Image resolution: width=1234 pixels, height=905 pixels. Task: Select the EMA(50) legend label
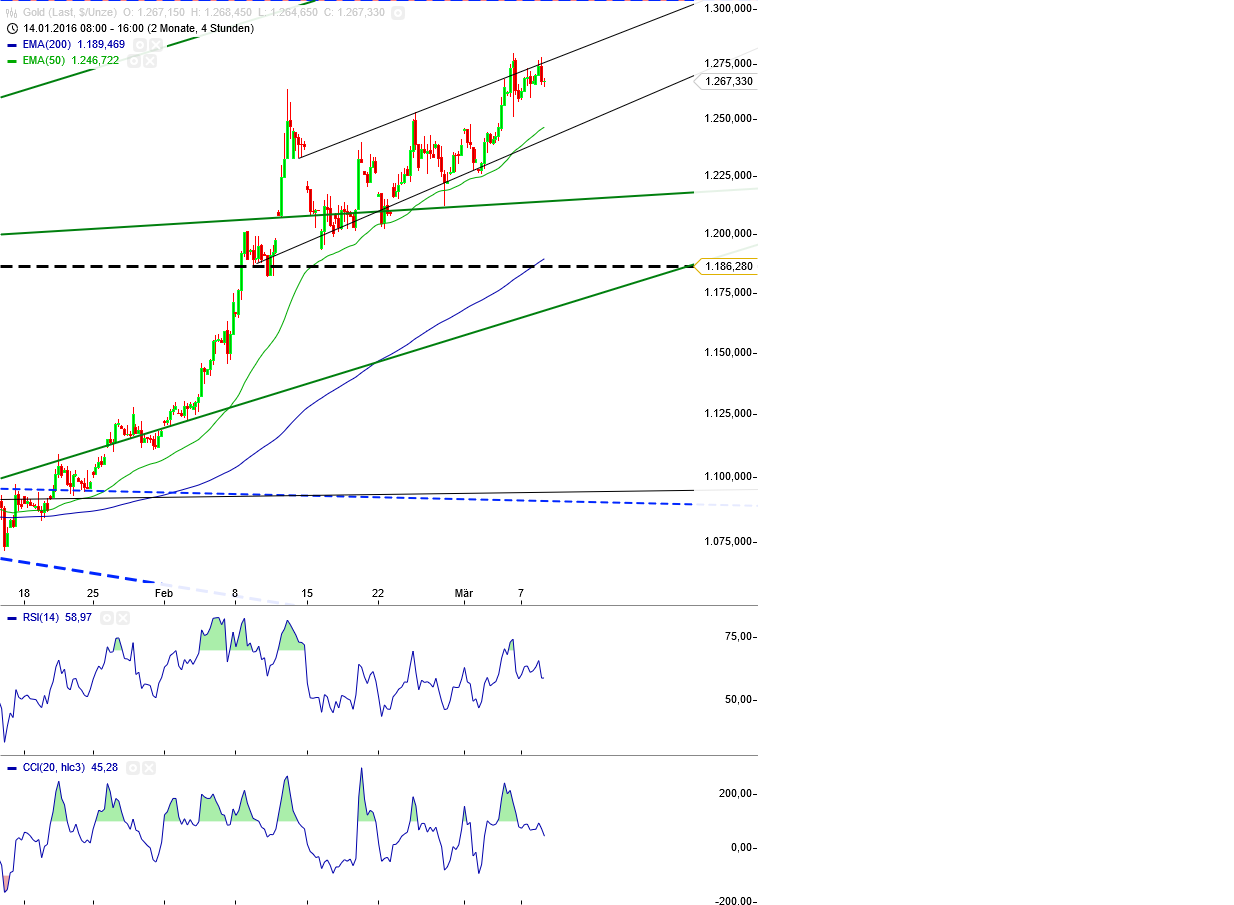point(42,60)
